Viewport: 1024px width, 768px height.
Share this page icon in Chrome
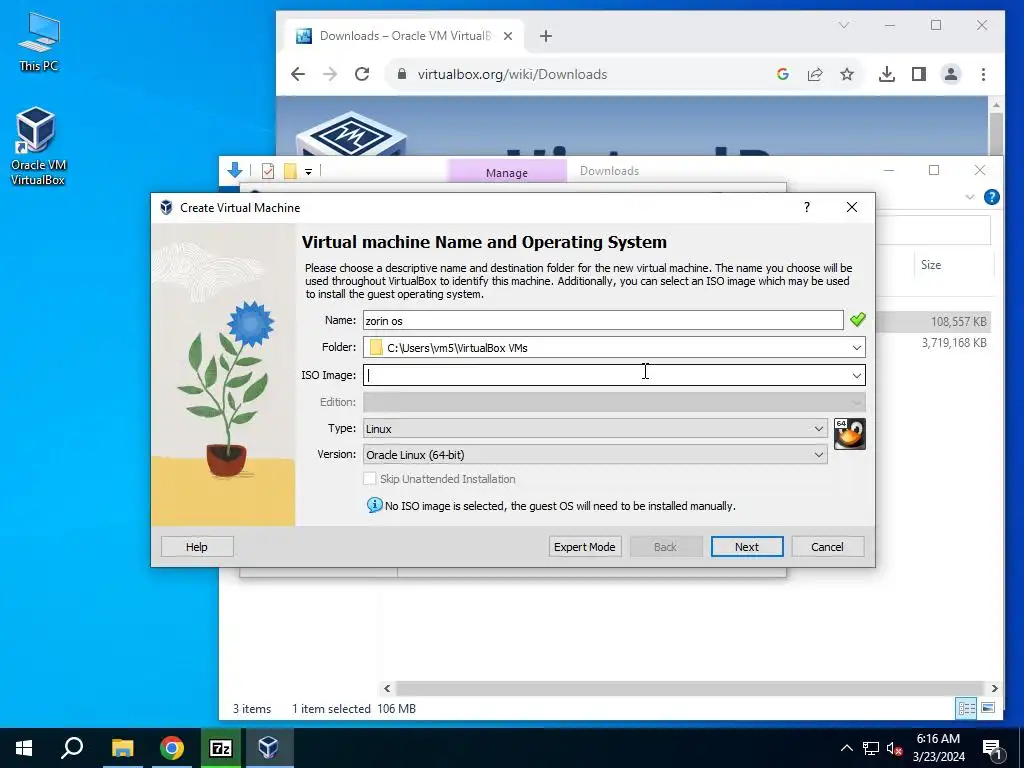[x=815, y=74]
